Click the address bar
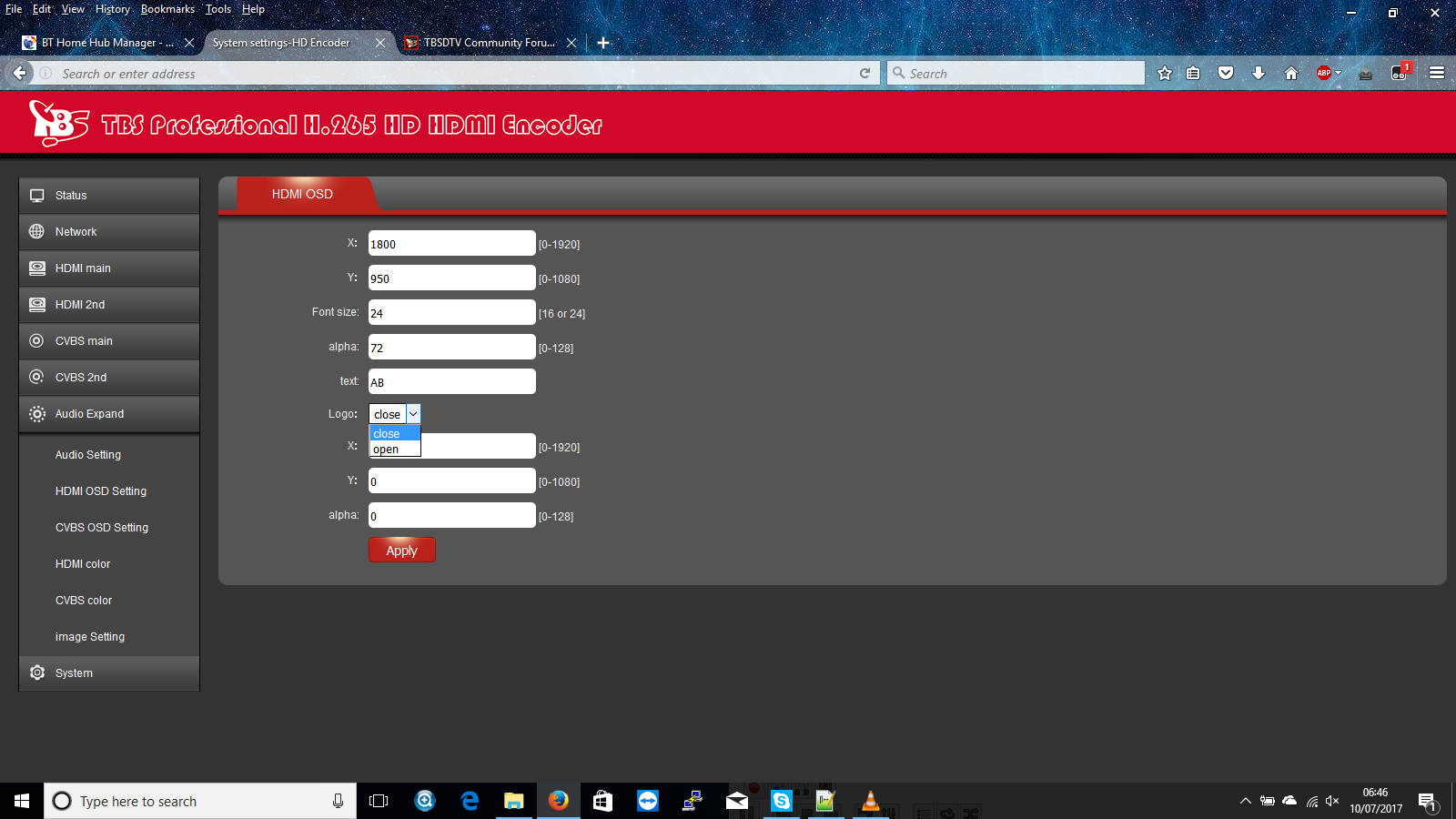Screen dimensions: 1456x819 (455, 74)
